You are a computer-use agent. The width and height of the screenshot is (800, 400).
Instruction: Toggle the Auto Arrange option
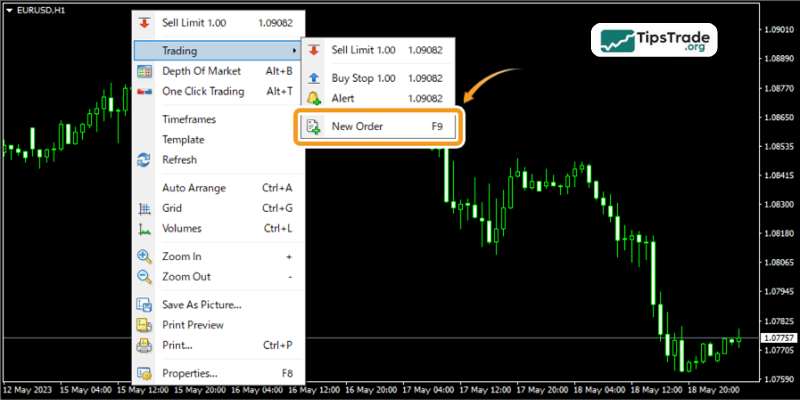194,188
